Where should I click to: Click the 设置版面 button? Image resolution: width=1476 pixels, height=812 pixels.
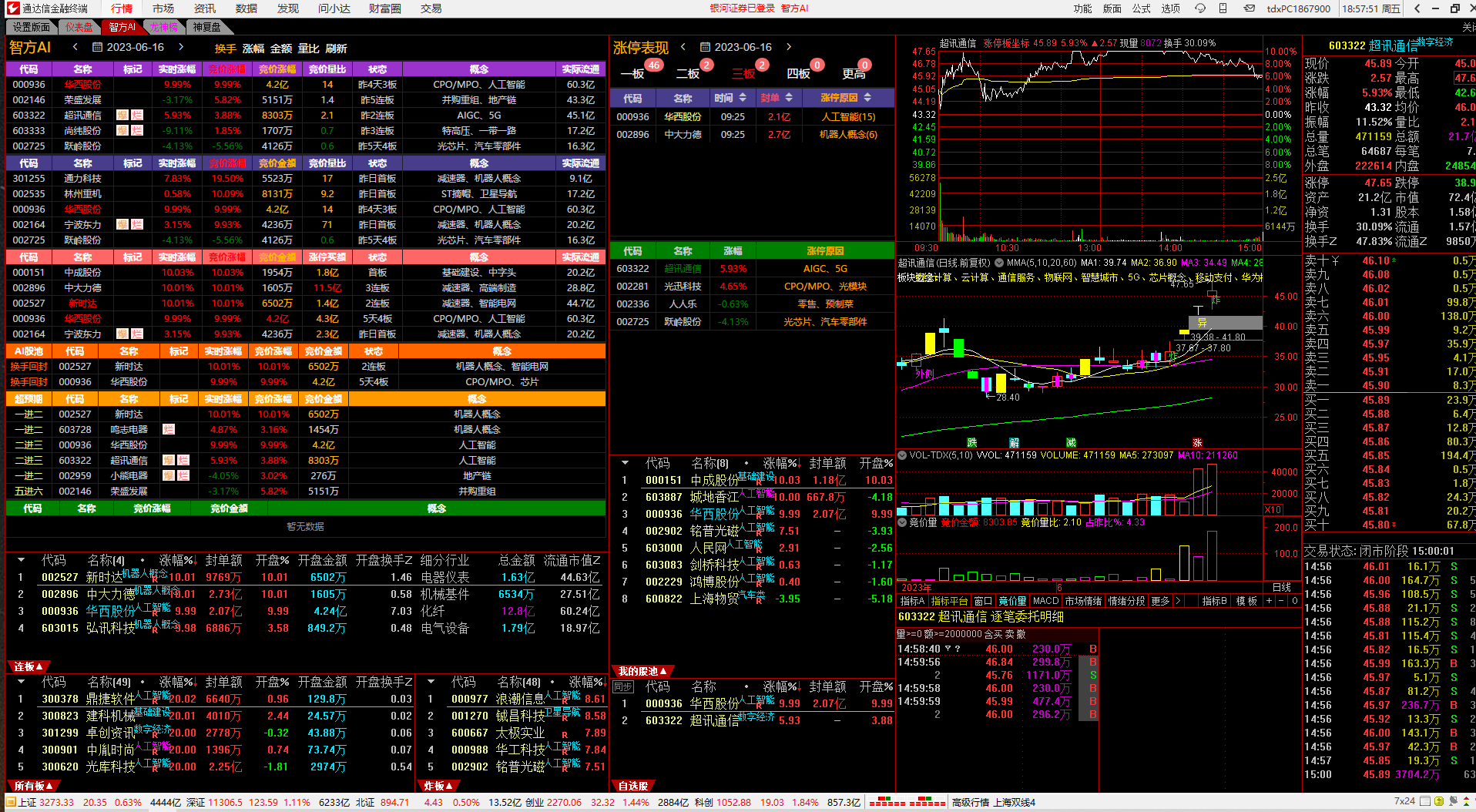(x=31, y=27)
